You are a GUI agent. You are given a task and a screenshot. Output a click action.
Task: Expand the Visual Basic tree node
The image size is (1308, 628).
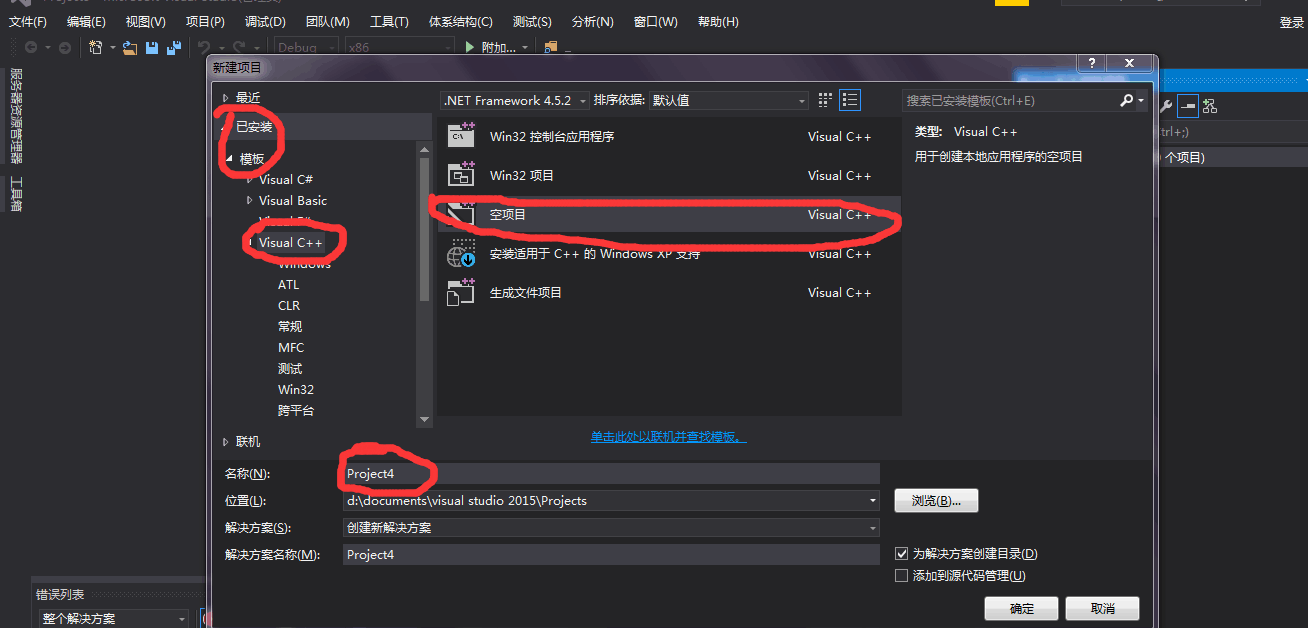click(250, 200)
